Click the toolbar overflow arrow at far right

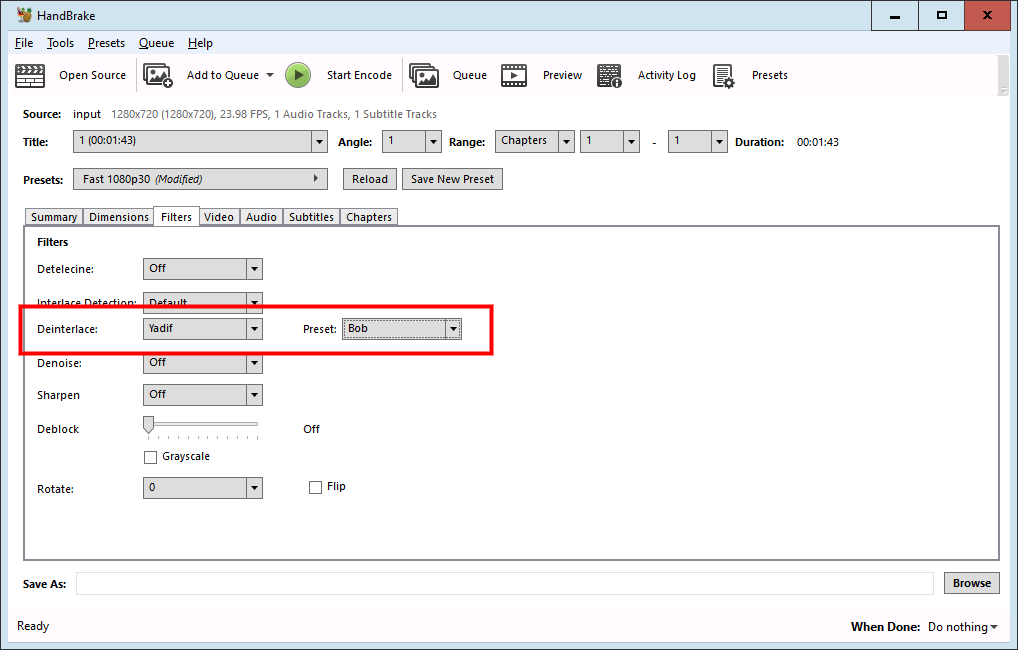pyautogui.click(x=1002, y=92)
